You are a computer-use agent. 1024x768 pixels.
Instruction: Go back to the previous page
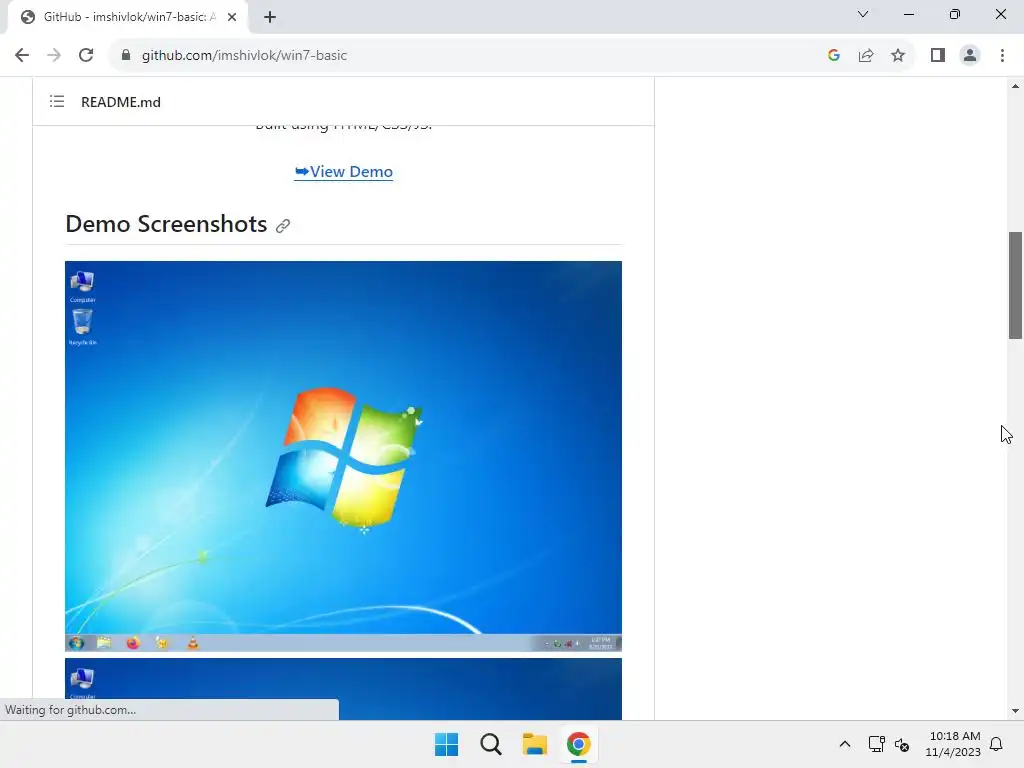point(22,56)
